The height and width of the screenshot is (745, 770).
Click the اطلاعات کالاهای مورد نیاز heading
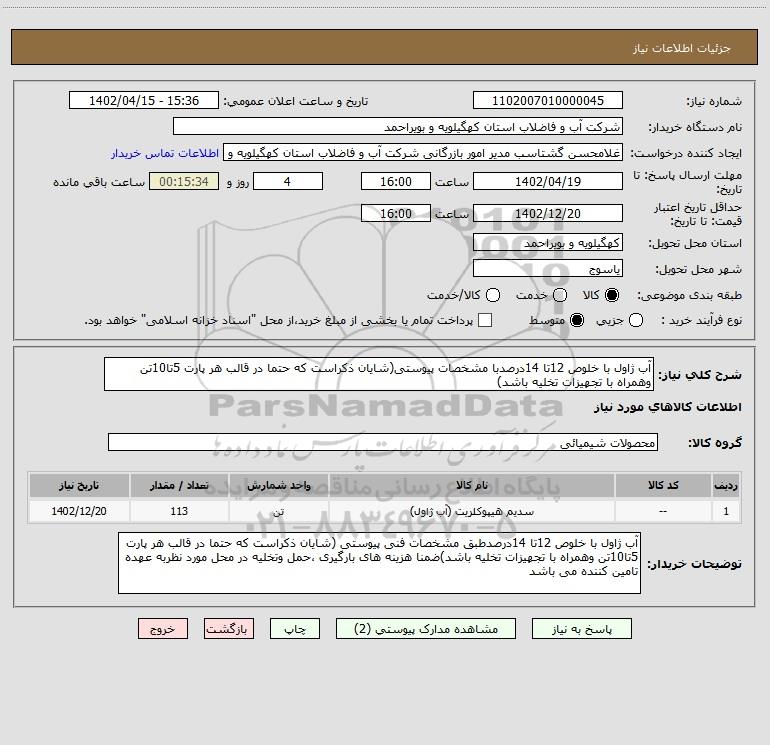(x=667, y=407)
